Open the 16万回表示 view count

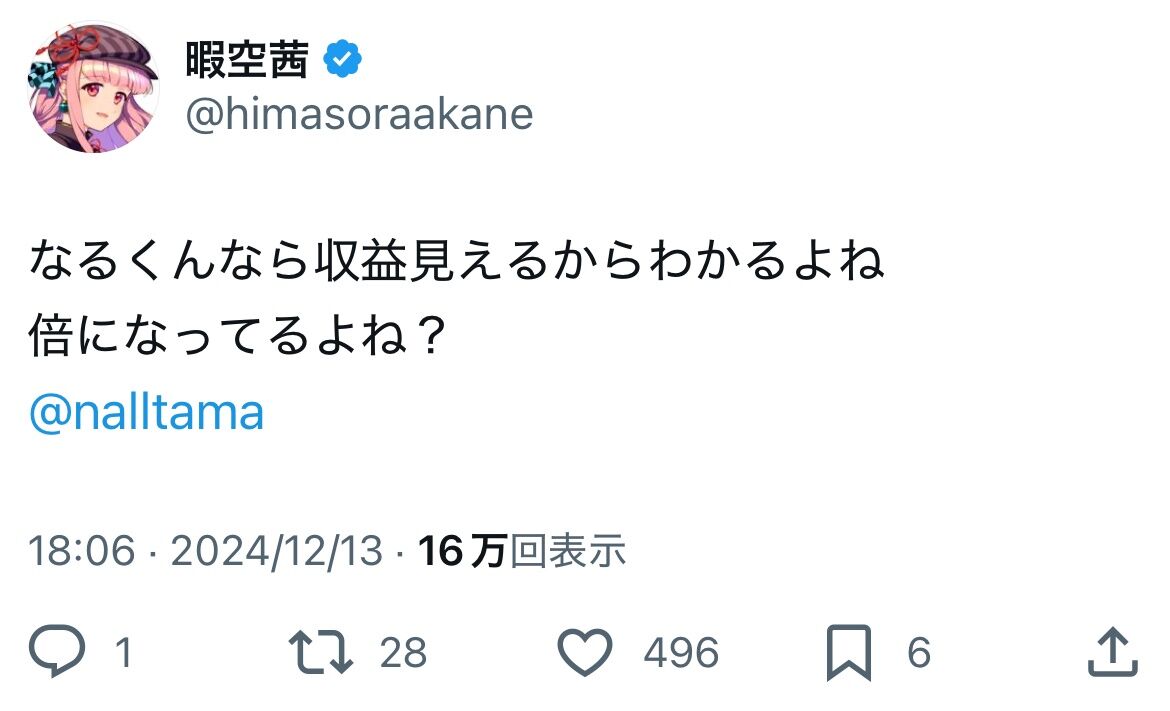[x=521, y=550]
